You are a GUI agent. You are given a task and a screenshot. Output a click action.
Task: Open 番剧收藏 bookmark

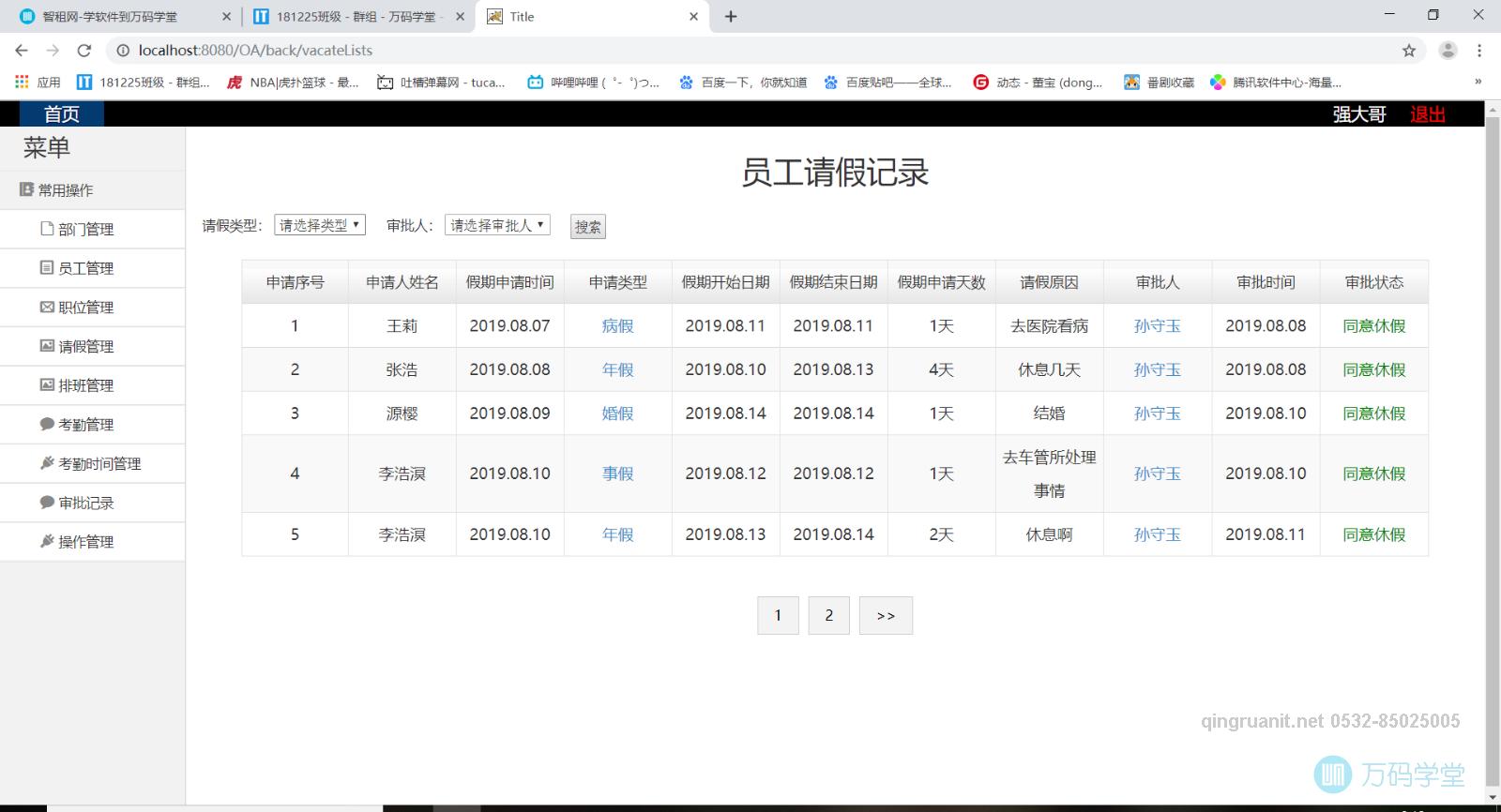[x=1160, y=83]
